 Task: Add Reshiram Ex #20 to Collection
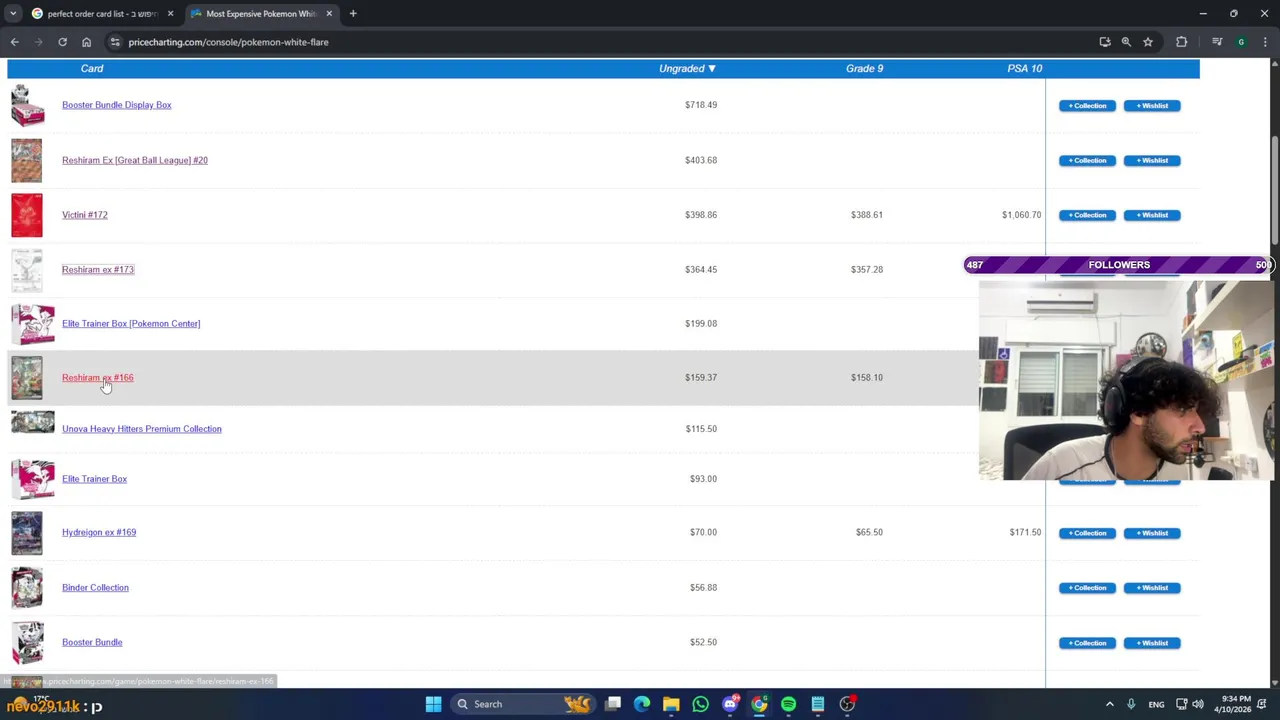click(x=1087, y=160)
